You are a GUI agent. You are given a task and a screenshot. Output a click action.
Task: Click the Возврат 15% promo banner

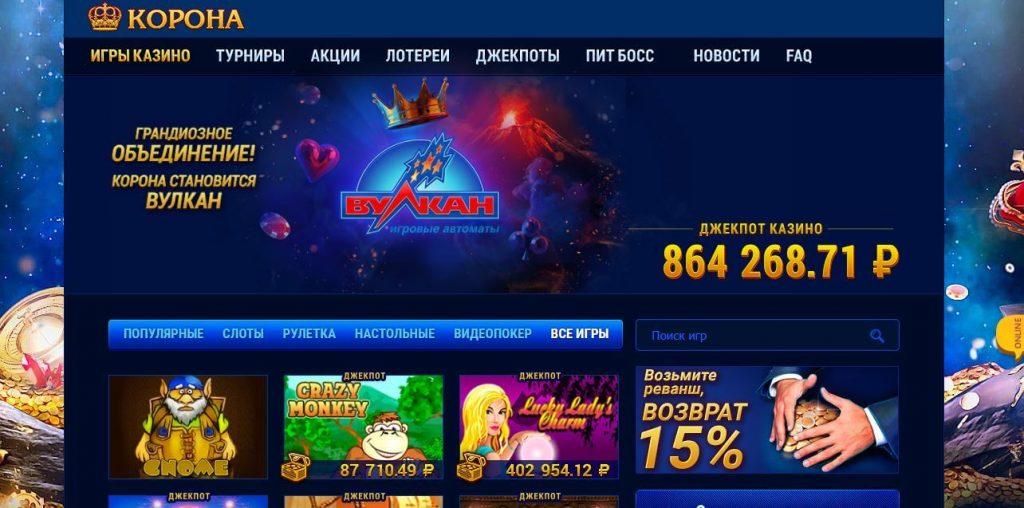coord(767,420)
